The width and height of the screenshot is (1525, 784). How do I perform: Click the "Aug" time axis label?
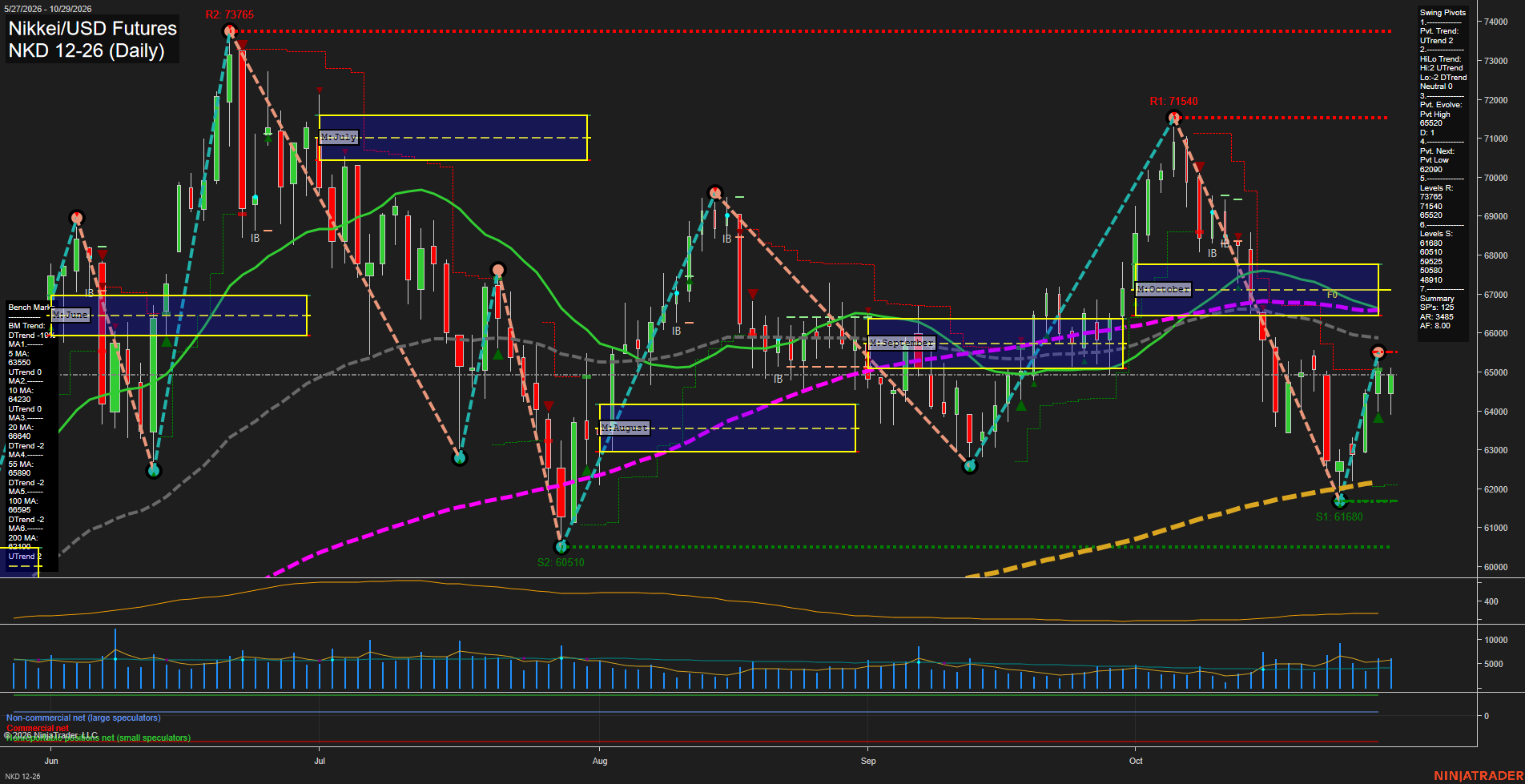(600, 761)
